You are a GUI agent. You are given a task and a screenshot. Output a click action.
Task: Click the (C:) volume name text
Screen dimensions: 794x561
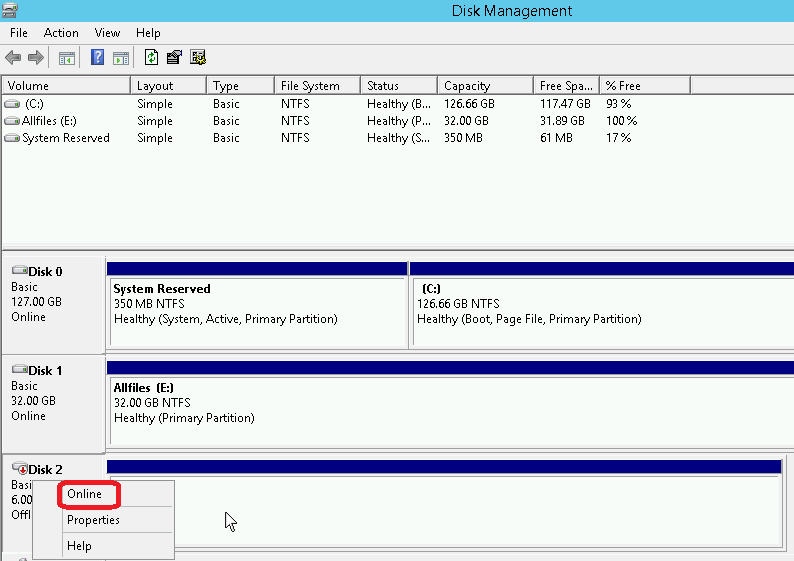pos(34,104)
